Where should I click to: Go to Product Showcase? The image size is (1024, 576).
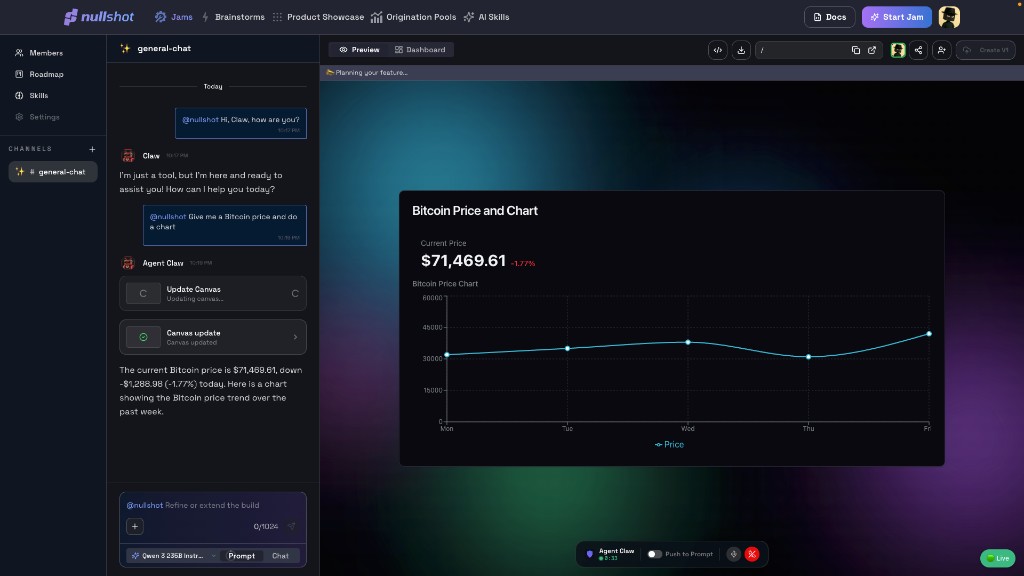tap(318, 17)
